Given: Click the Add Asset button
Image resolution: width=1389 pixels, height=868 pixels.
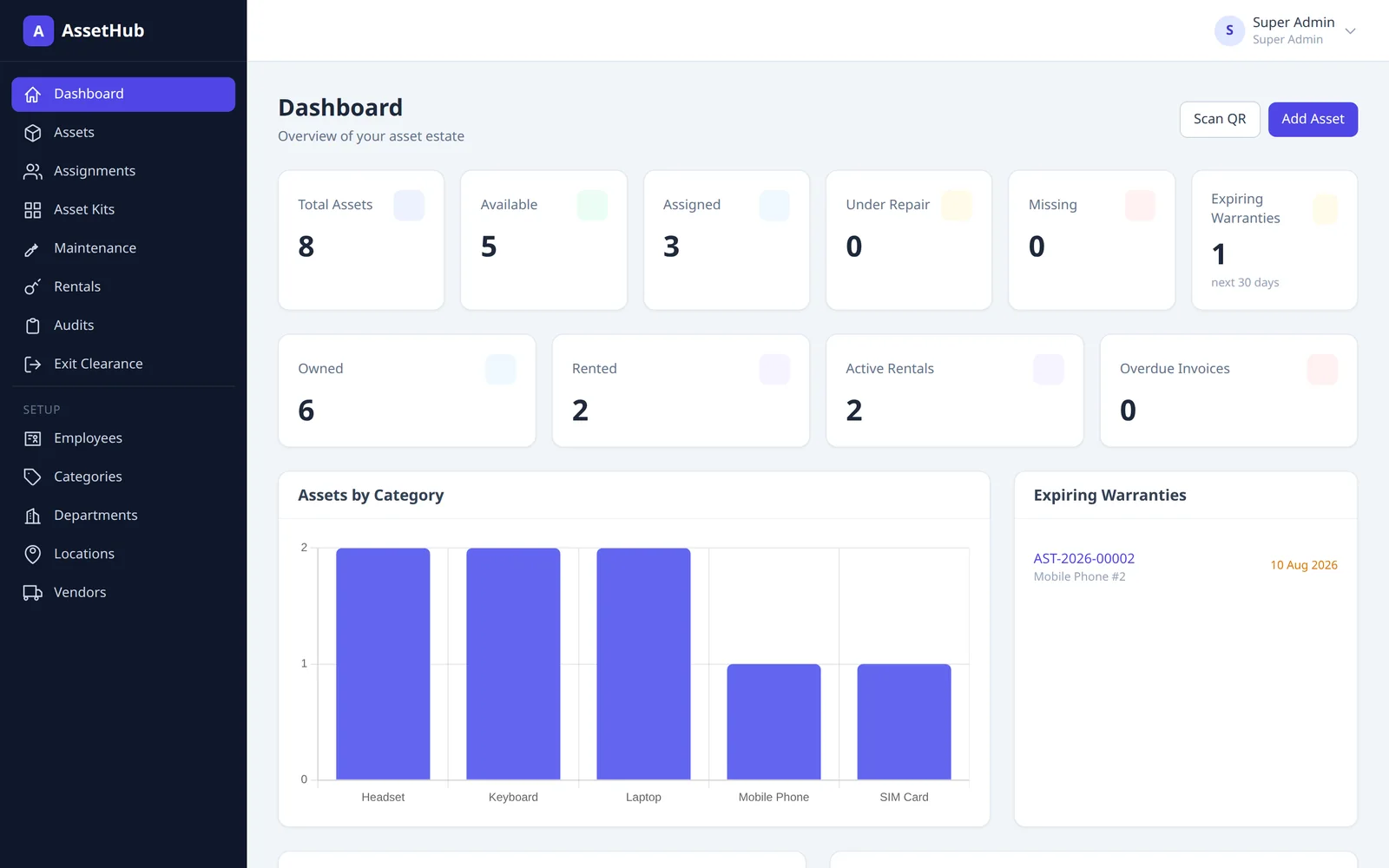Looking at the screenshot, I should [1313, 119].
